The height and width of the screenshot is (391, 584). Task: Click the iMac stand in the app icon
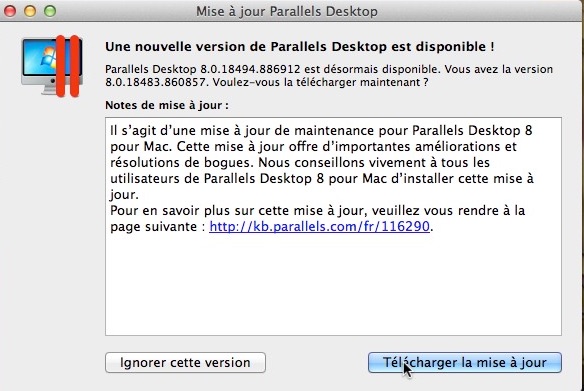pos(50,89)
